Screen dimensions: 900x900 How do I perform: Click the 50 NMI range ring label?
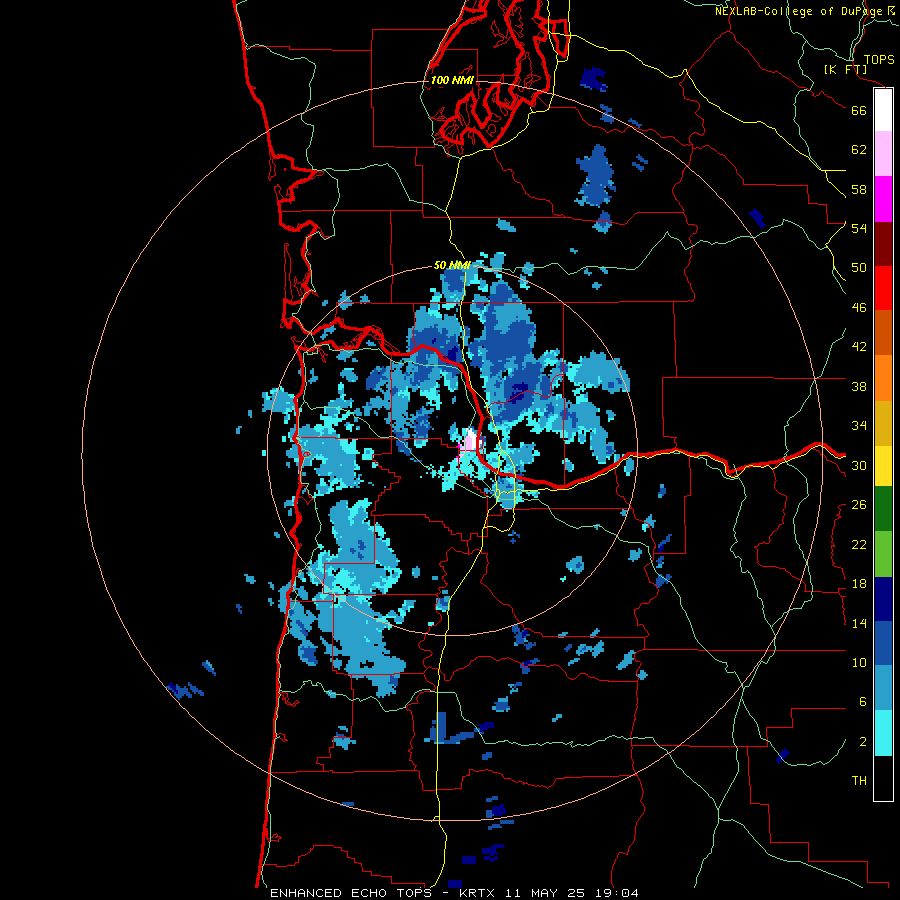pyautogui.click(x=452, y=265)
